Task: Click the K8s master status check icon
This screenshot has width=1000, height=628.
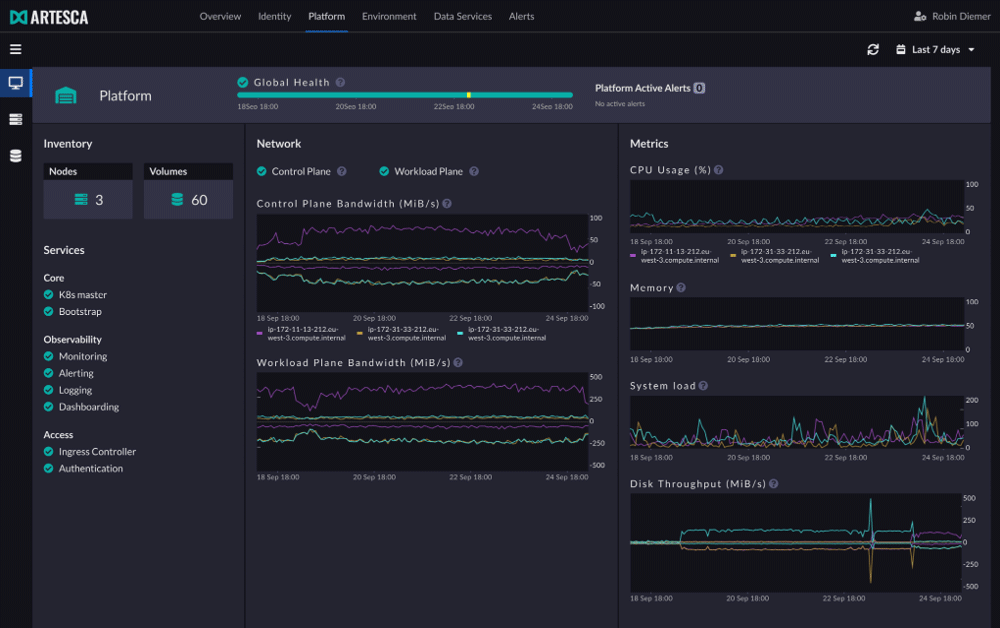Action: point(48,295)
